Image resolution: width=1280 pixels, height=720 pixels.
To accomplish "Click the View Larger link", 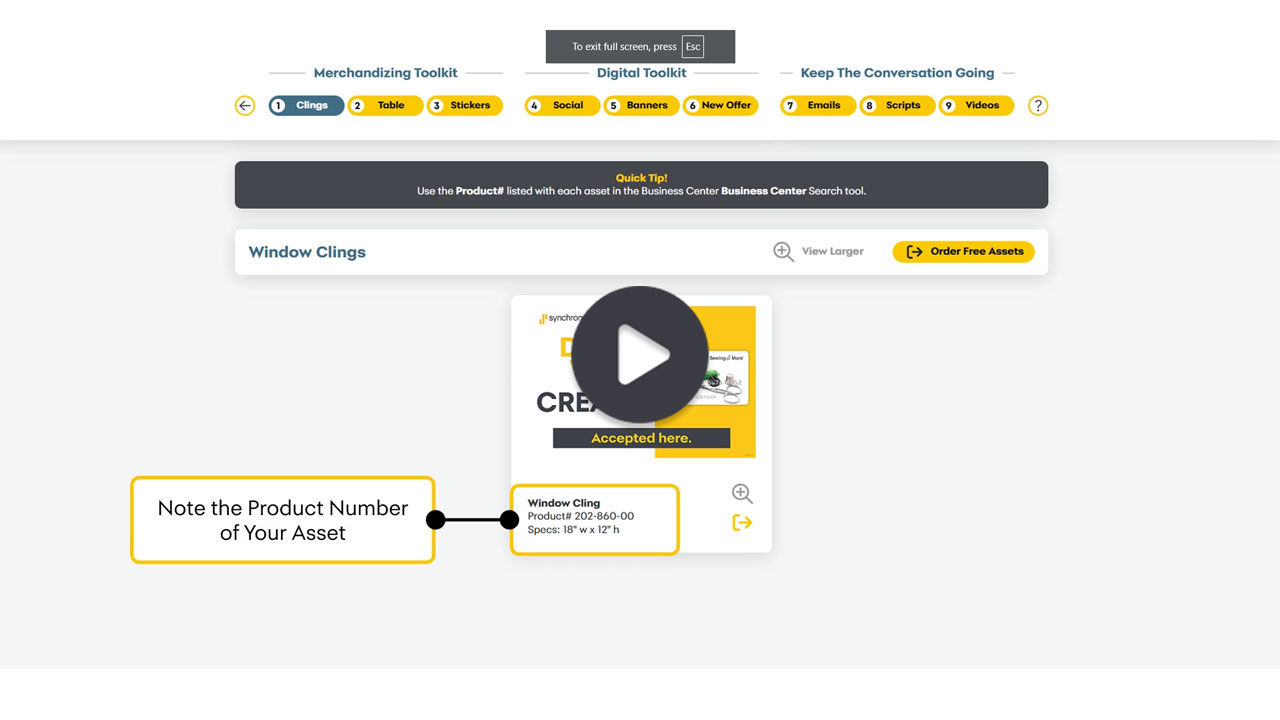I will pyautogui.click(x=832, y=252).
